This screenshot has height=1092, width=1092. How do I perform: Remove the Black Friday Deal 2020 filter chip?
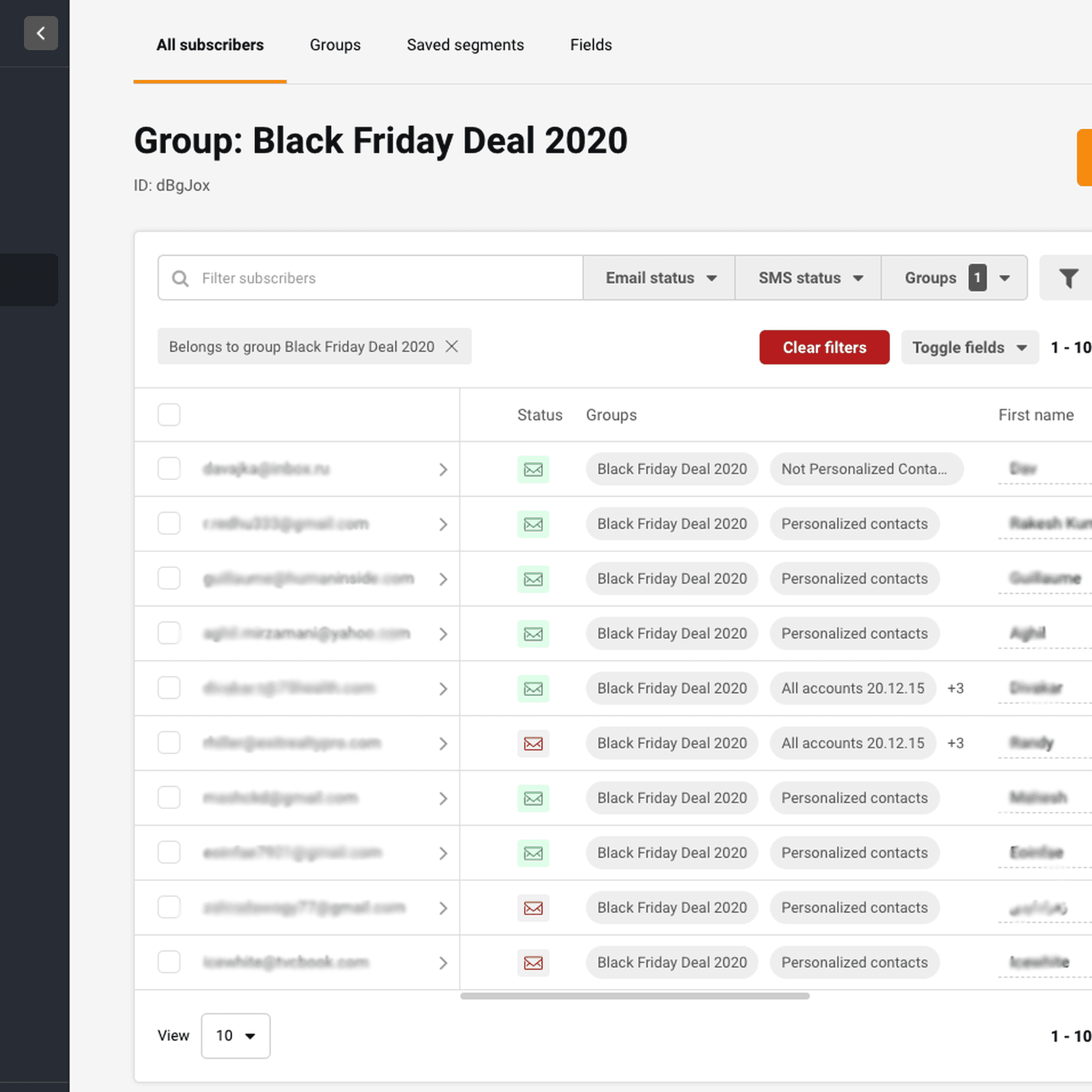point(452,347)
